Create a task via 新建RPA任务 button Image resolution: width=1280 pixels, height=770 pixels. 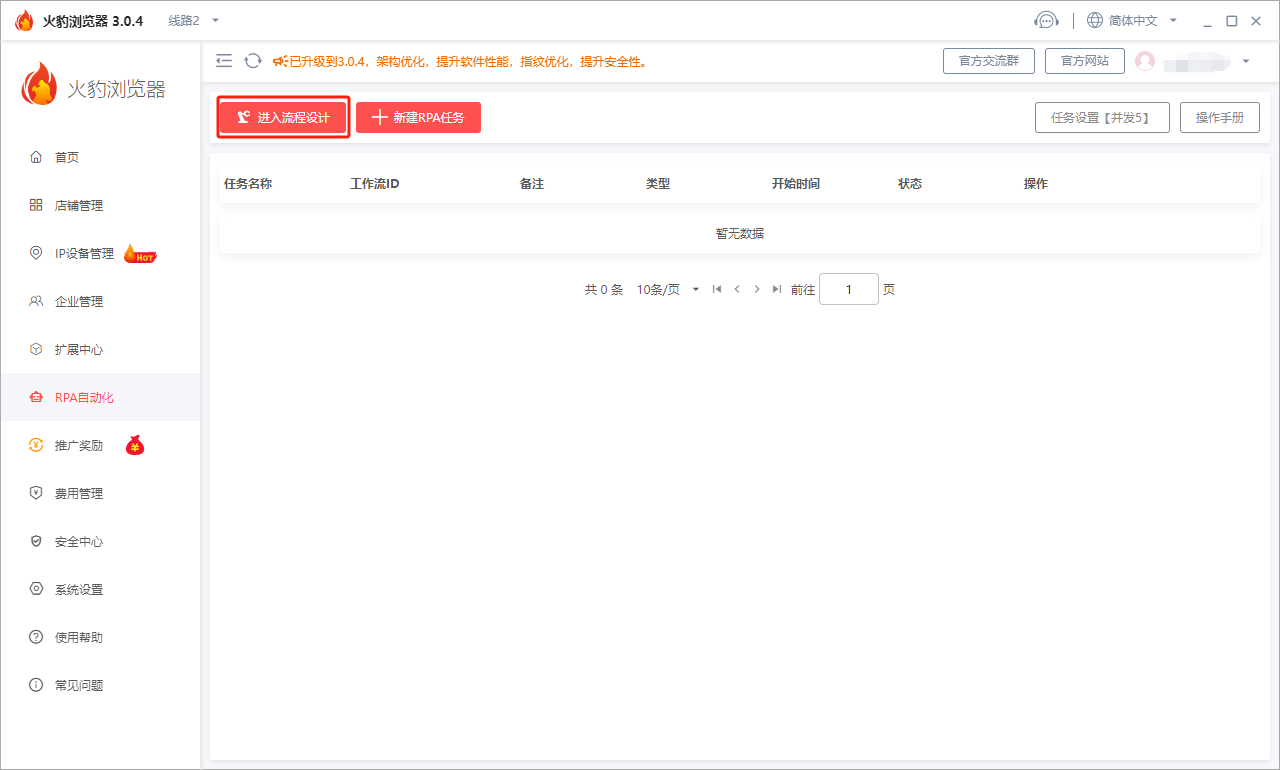click(x=418, y=117)
